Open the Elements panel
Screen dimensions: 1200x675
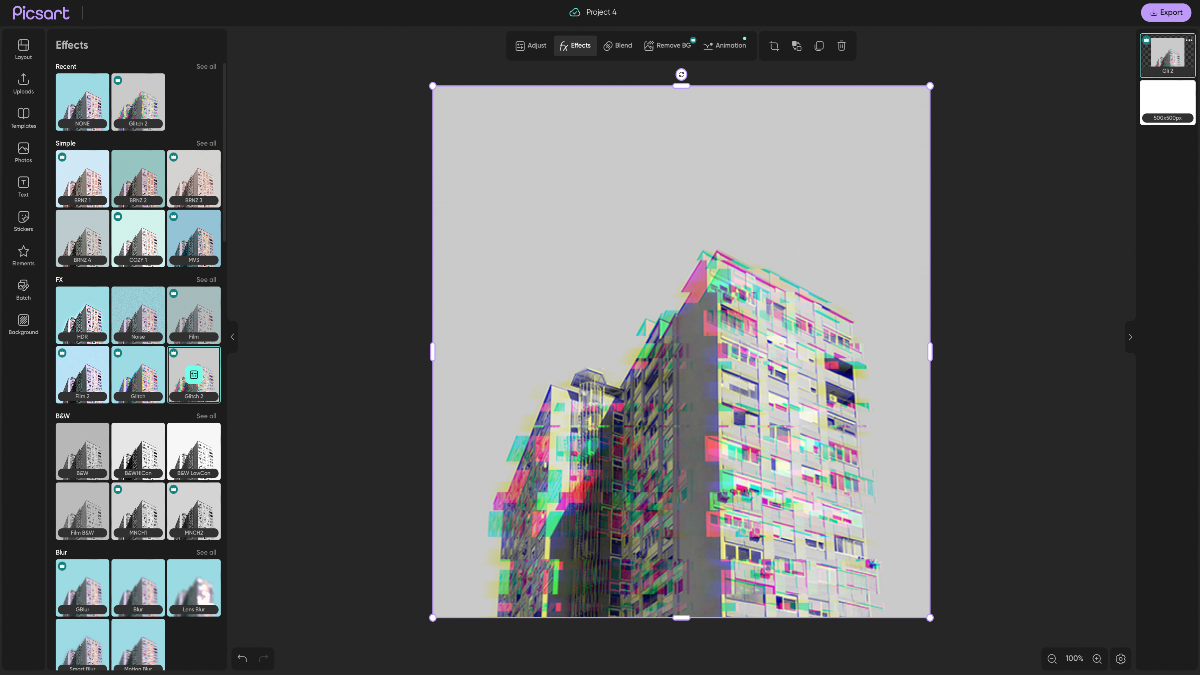(x=22, y=255)
